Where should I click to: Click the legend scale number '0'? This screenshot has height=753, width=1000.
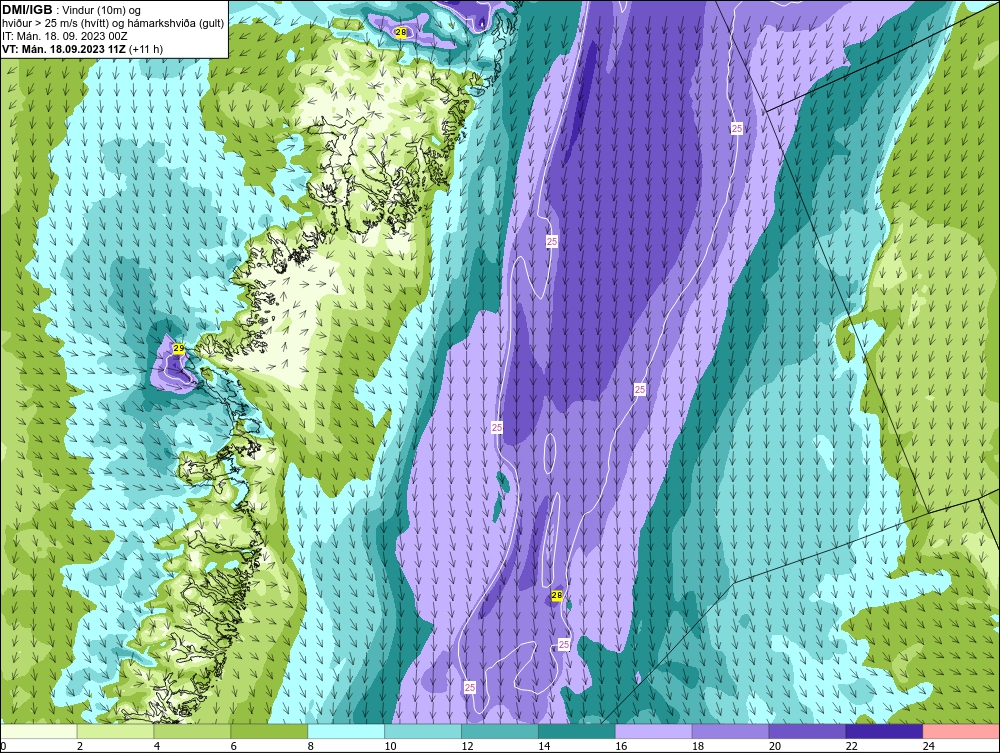pos(3,746)
